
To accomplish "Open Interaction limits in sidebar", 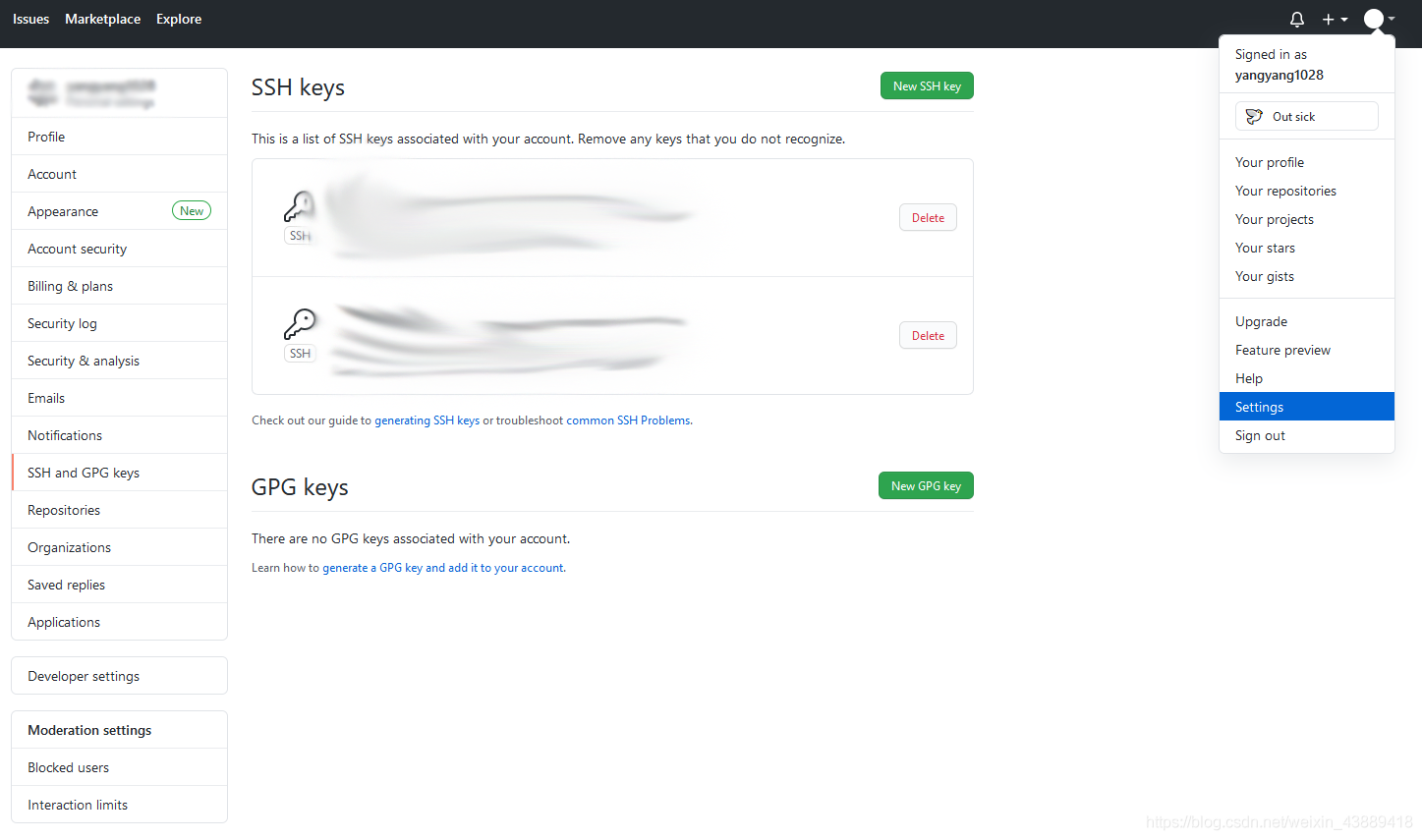I will point(119,805).
